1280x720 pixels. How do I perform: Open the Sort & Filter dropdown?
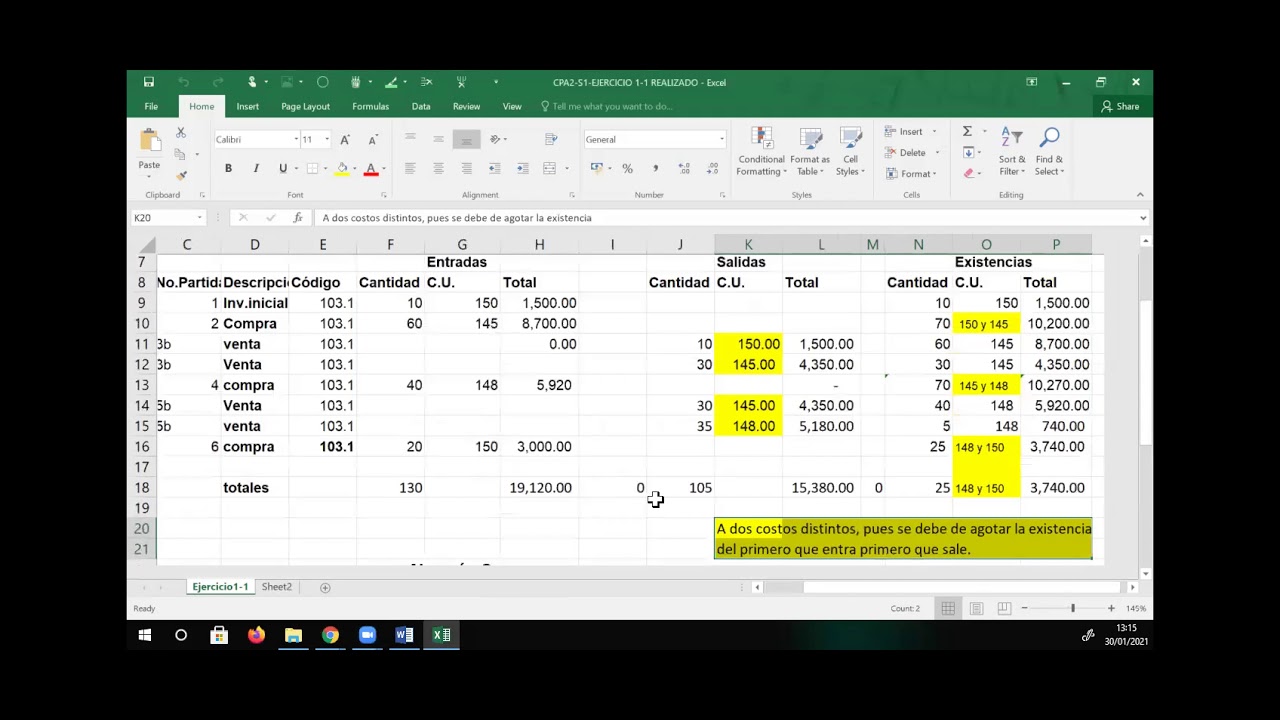tap(1012, 153)
